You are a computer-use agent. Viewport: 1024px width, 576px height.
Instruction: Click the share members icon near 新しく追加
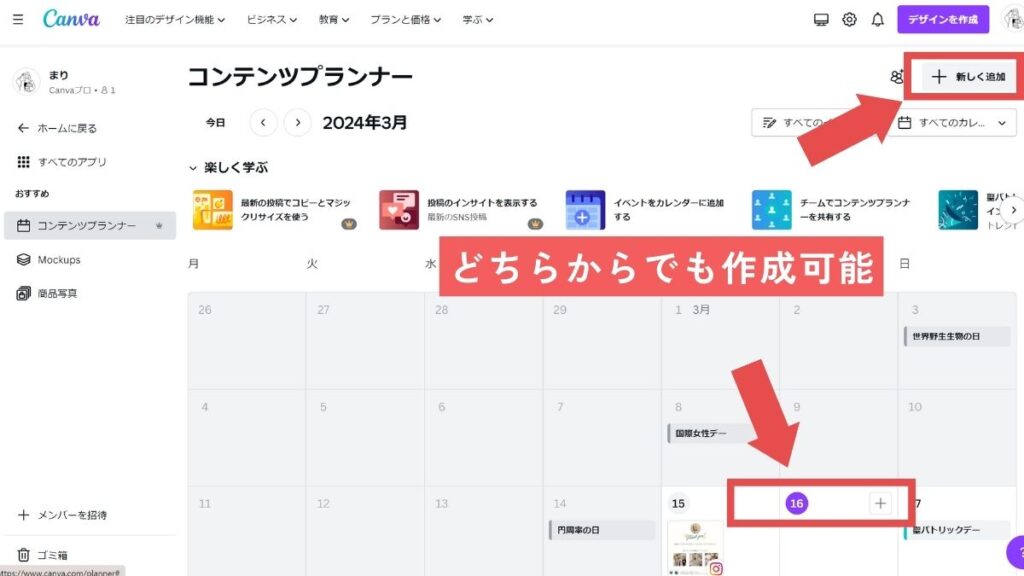[897, 76]
